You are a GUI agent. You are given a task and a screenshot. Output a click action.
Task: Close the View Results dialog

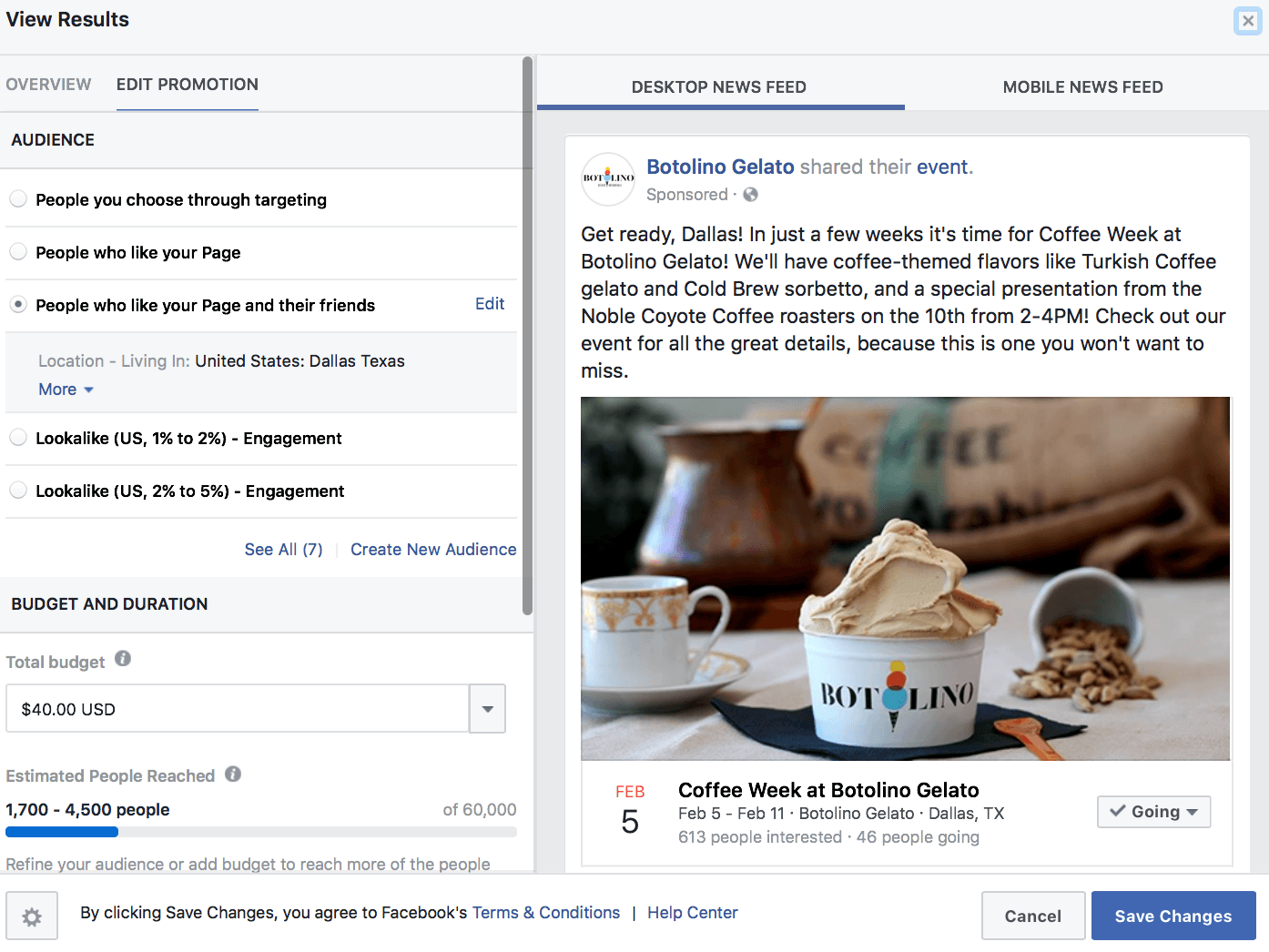[1248, 21]
